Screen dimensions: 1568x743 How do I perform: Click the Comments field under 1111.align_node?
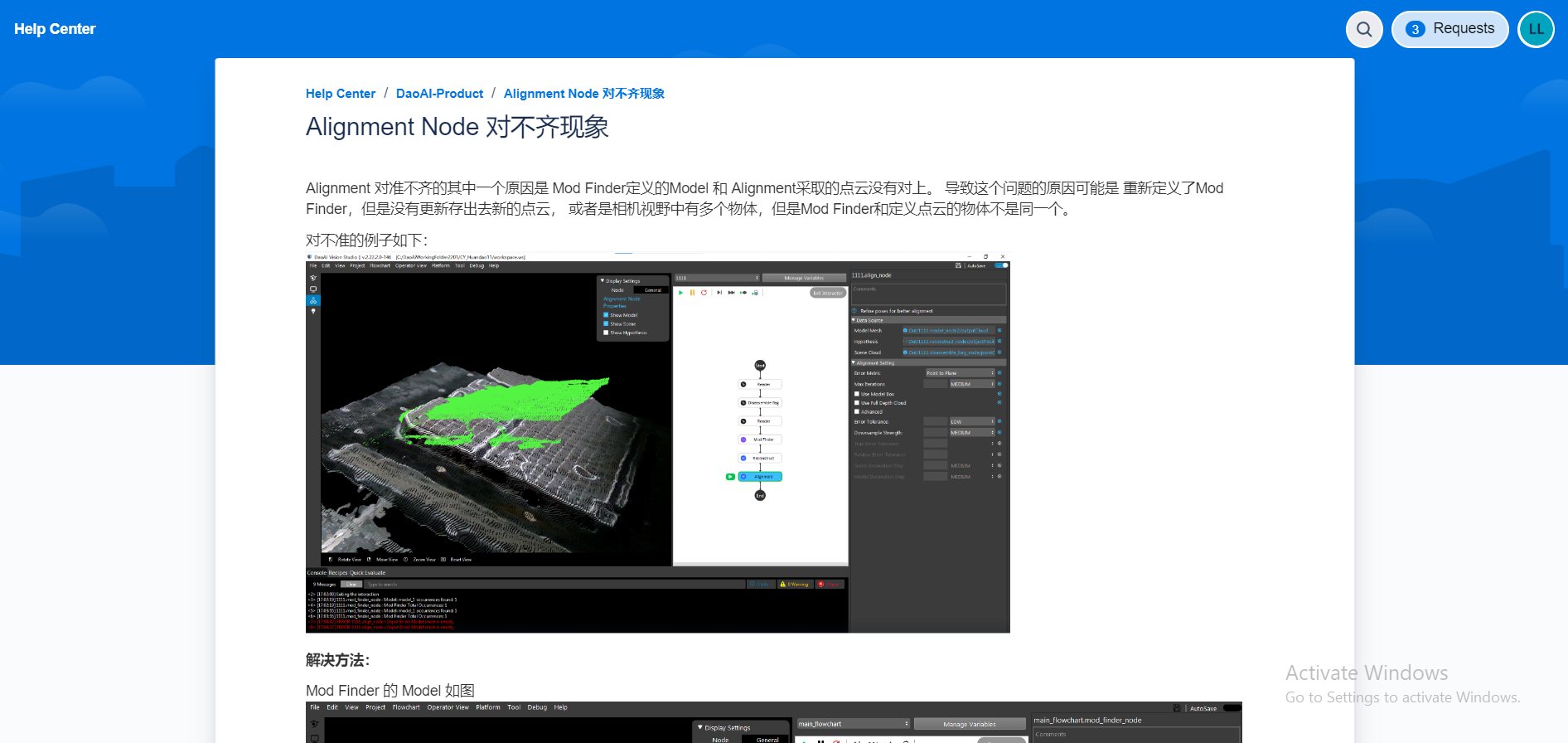click(x=928, y=294)
